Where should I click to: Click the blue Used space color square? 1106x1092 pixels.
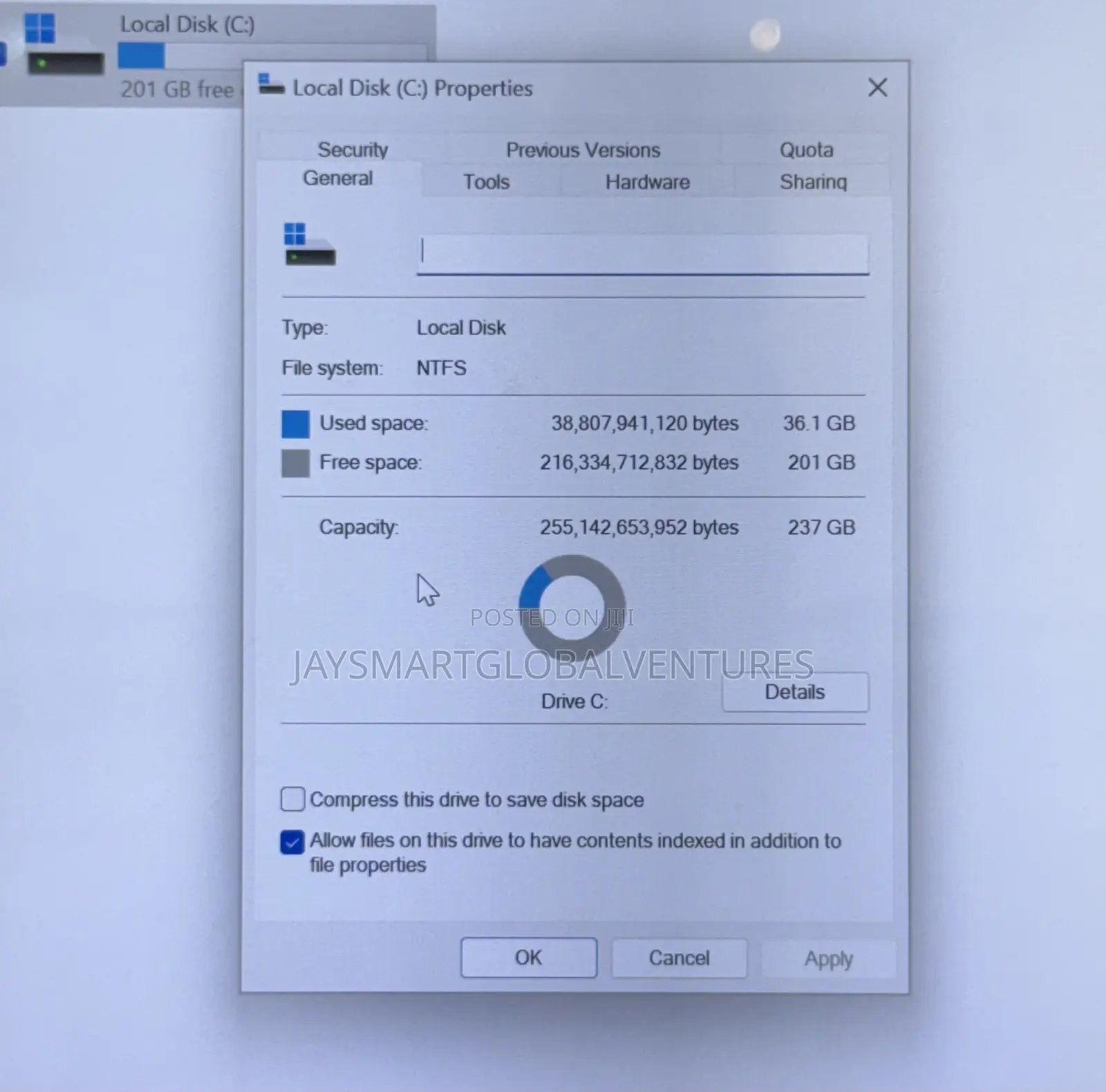click(x=295, y=424)
